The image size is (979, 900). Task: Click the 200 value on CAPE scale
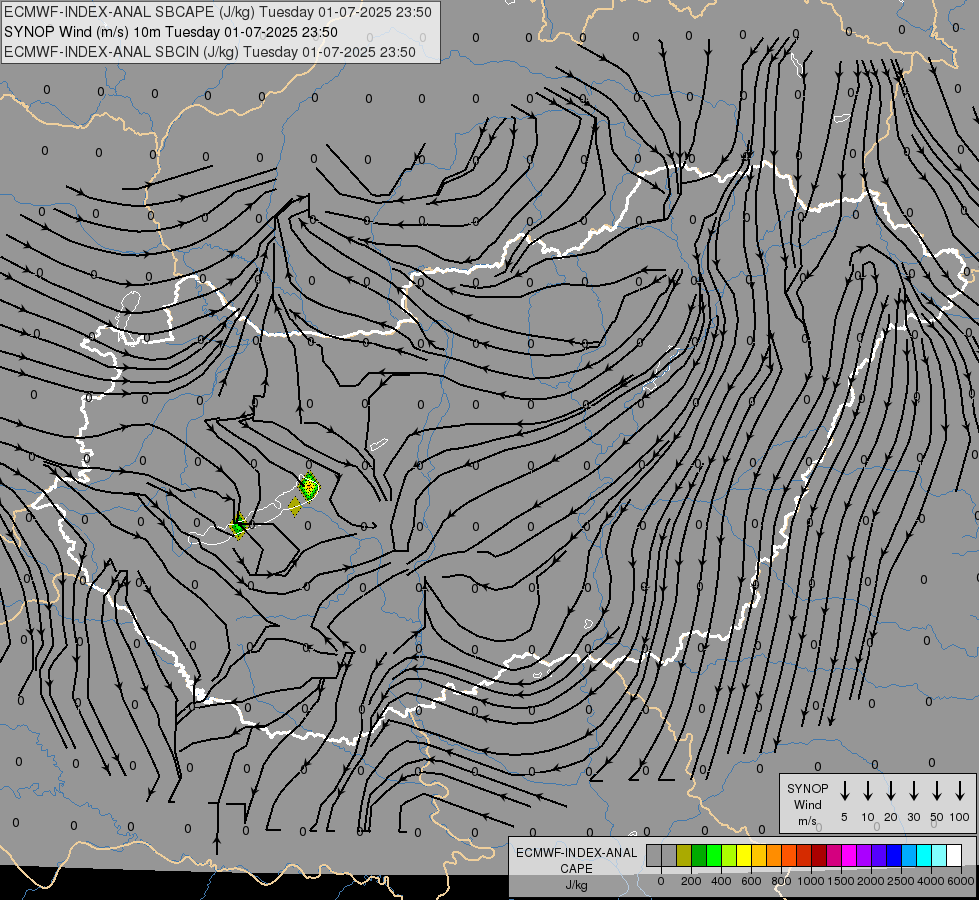(x=691, y=881)
